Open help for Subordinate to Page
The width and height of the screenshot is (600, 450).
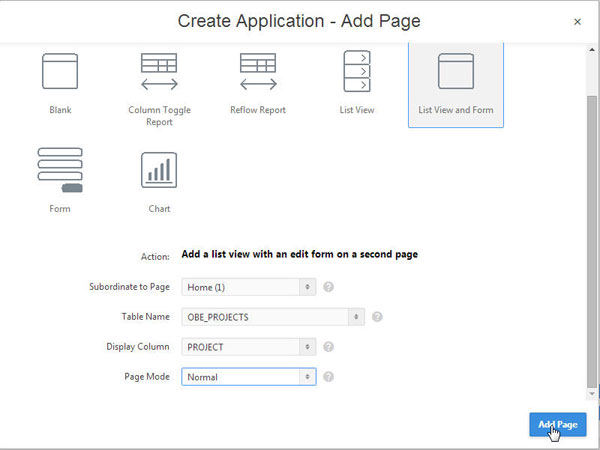(x=328, y=287)
